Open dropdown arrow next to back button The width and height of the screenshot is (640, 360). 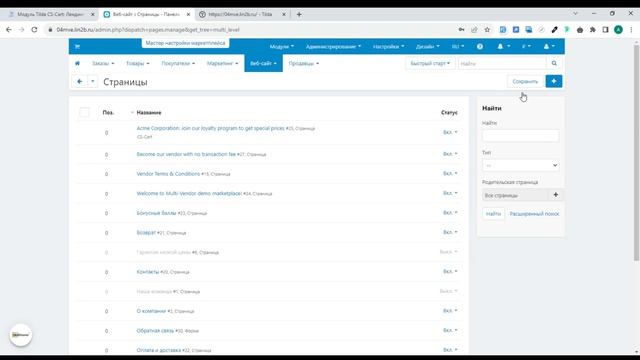[x=93, y=82]
